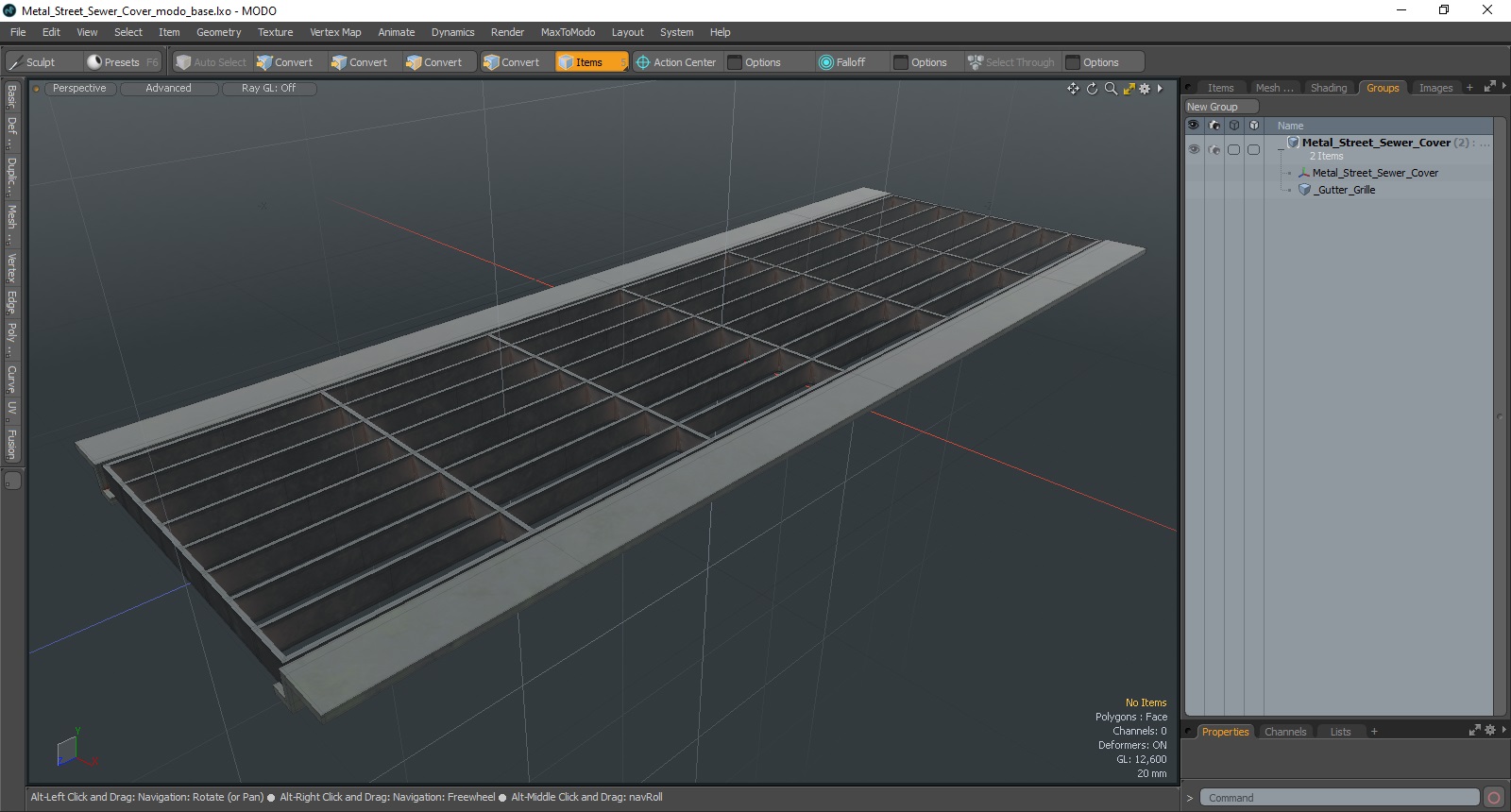The image size is (1511, 812).
Task: Maximize the viewport with the orange arrows icon
Action: click(x=1129, y=89)
